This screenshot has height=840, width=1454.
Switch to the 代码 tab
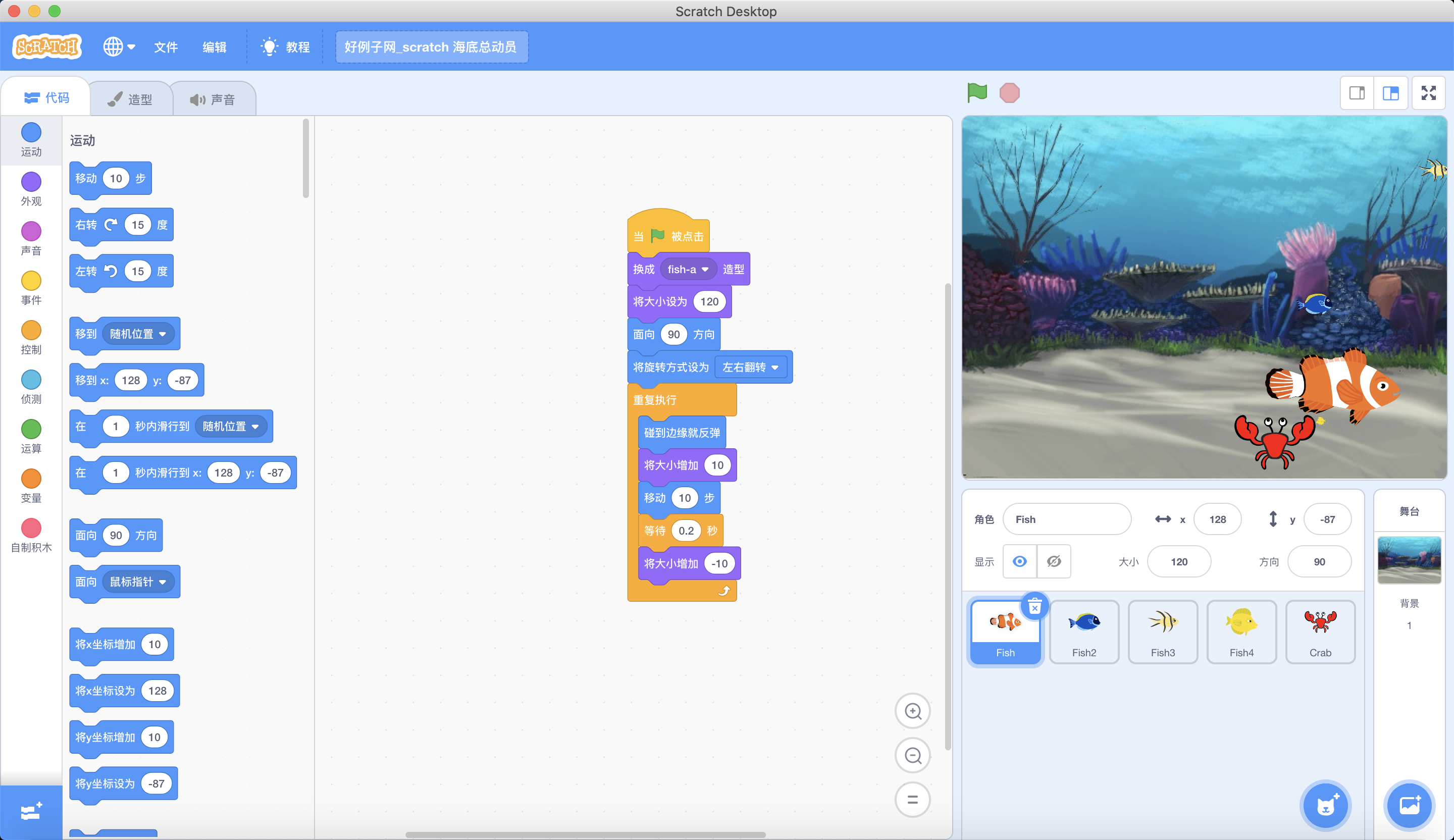[x=46, y=97]
